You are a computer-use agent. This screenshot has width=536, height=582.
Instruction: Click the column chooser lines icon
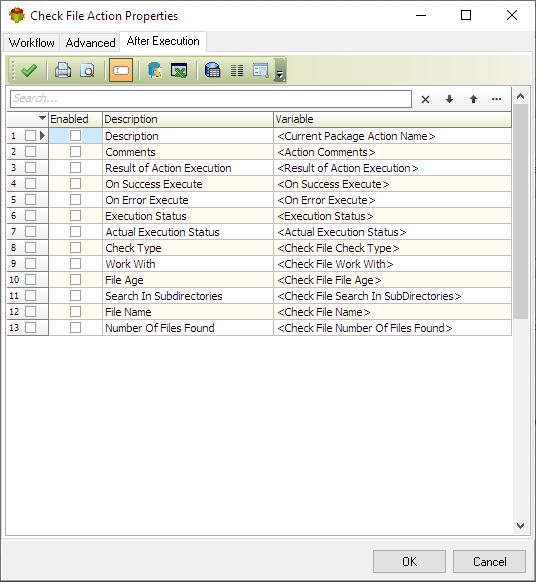pos(237,70)
